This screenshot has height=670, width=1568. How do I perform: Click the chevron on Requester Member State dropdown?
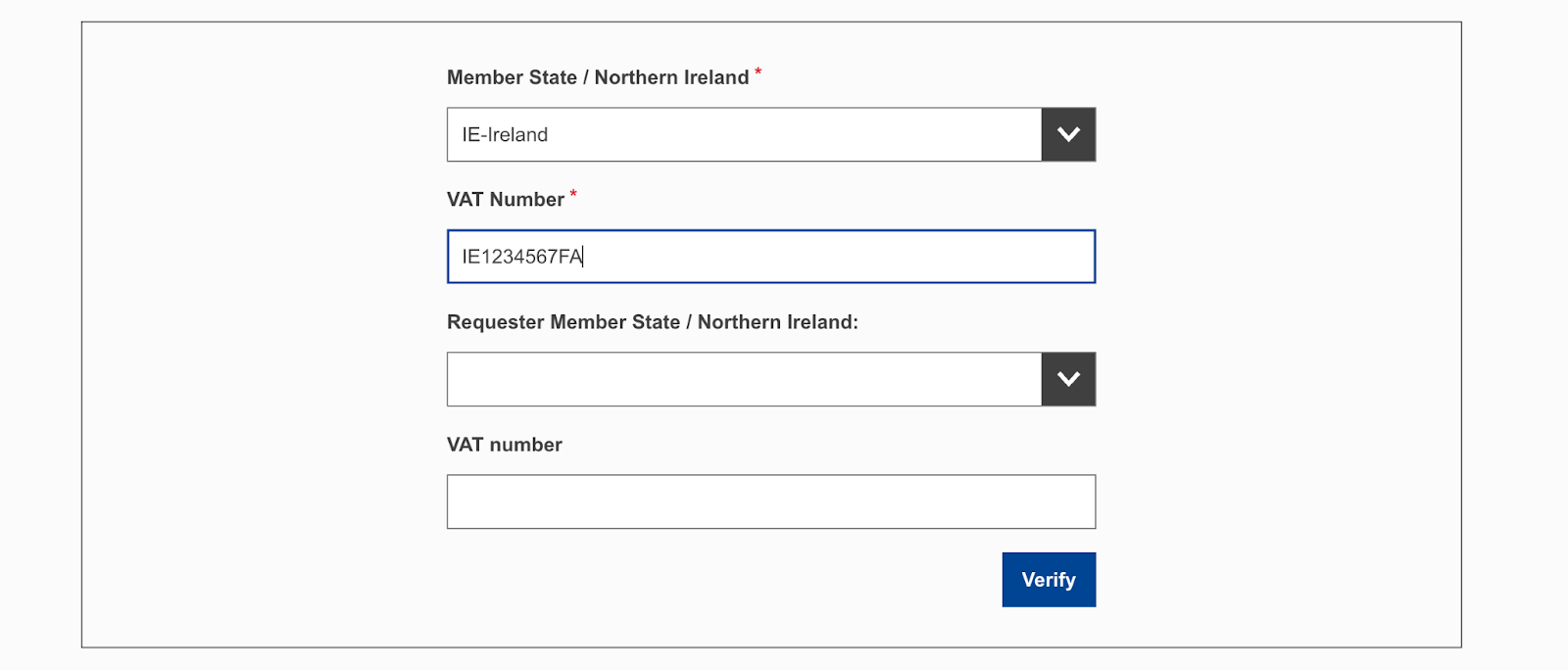point(1067,379)
